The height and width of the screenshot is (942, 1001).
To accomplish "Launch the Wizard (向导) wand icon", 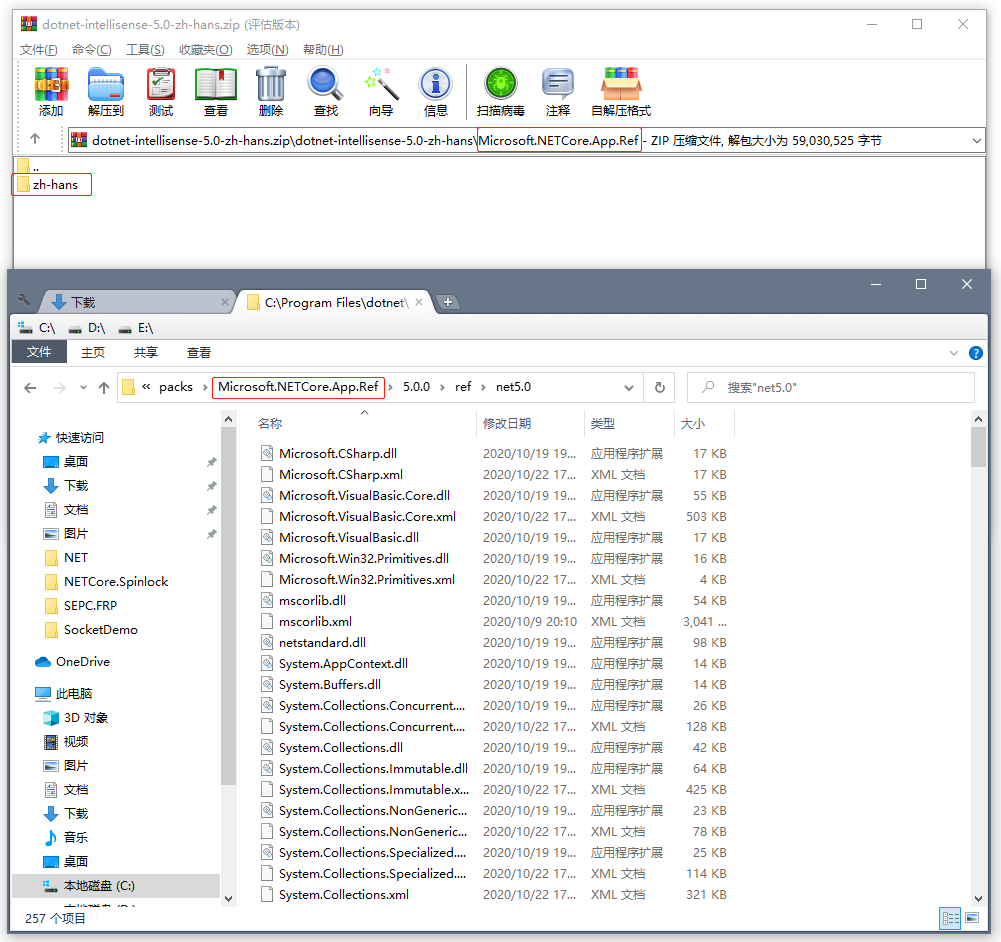I will pos(381,91).
